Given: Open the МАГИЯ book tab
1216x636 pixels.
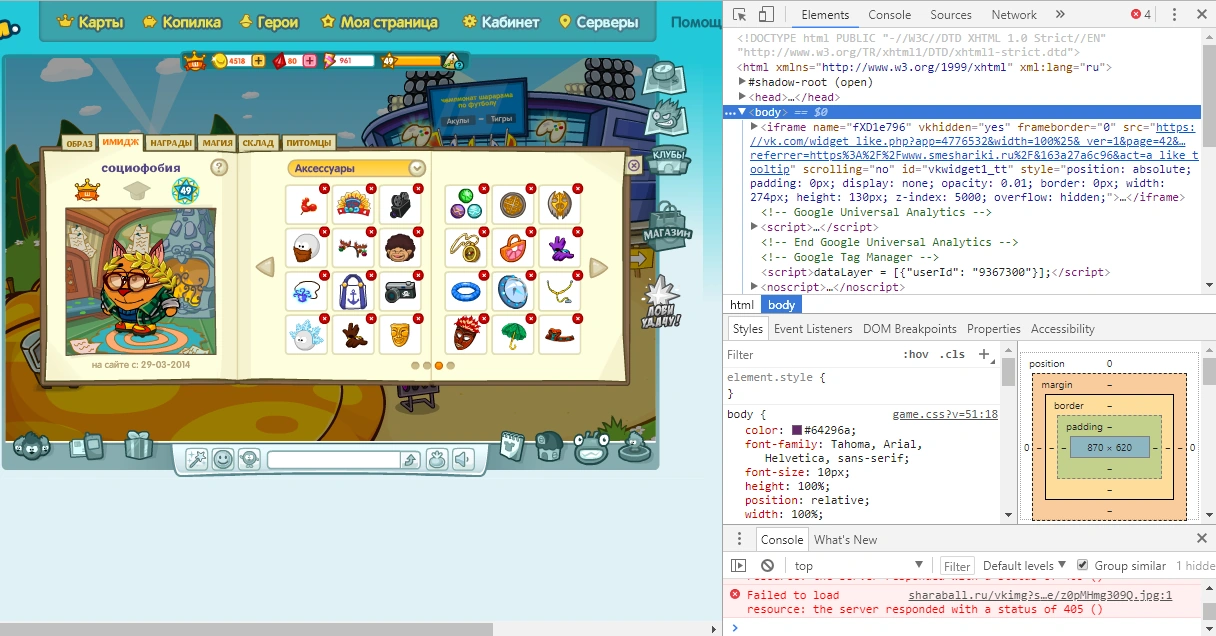Looking at the screenshot, I should click(x=215, y=143).
